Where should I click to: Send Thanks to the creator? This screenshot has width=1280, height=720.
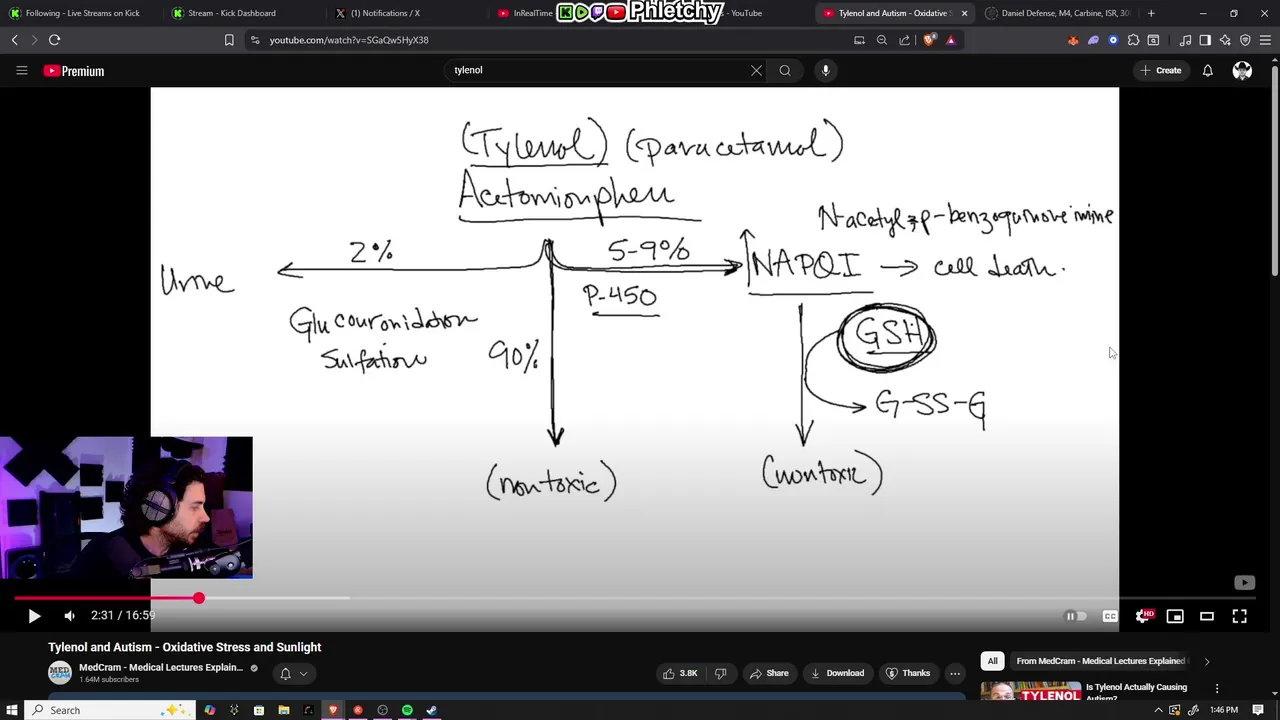(x=908, y=673)
